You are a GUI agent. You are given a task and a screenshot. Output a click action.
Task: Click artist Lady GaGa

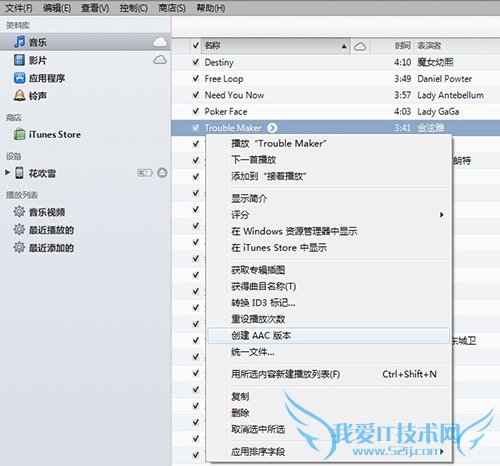438,111
